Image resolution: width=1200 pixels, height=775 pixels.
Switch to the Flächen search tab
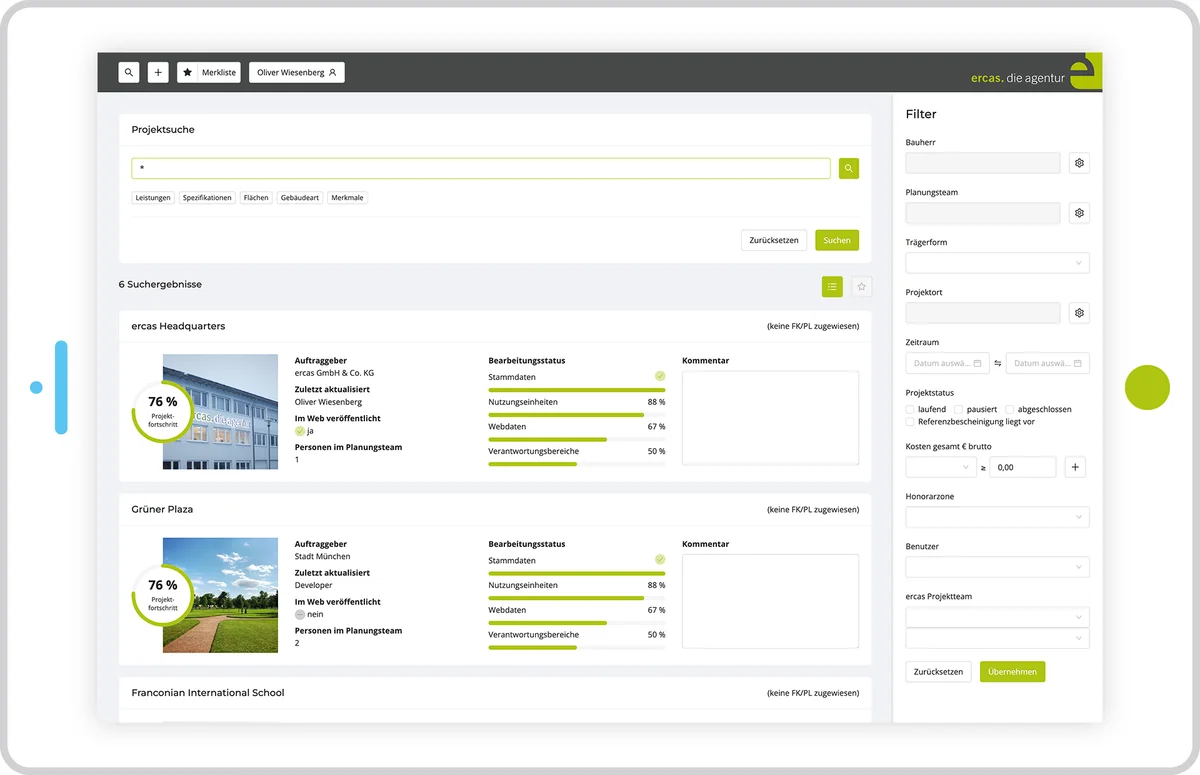point(256,197)
